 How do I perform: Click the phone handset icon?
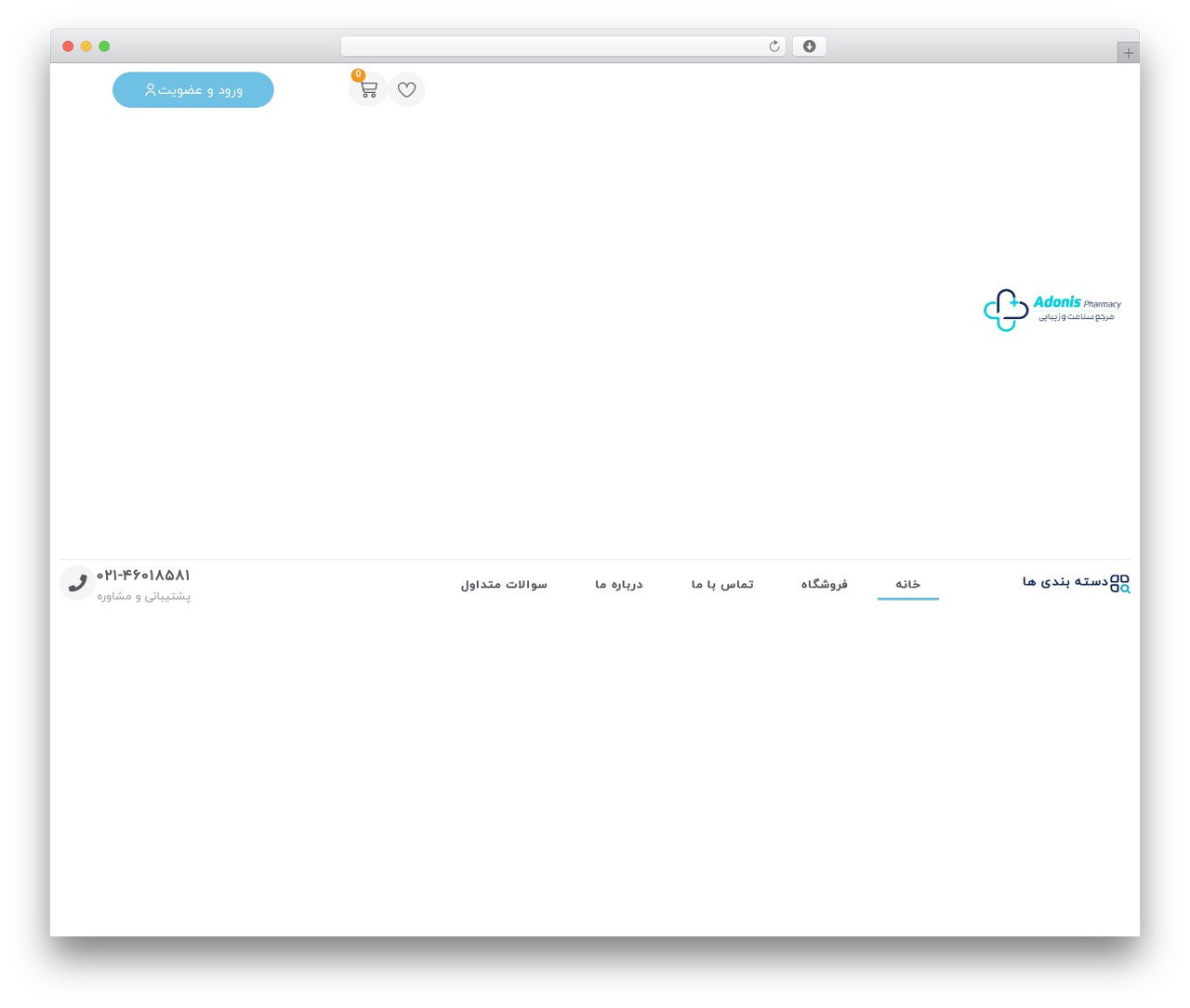[x=77, y=583]
